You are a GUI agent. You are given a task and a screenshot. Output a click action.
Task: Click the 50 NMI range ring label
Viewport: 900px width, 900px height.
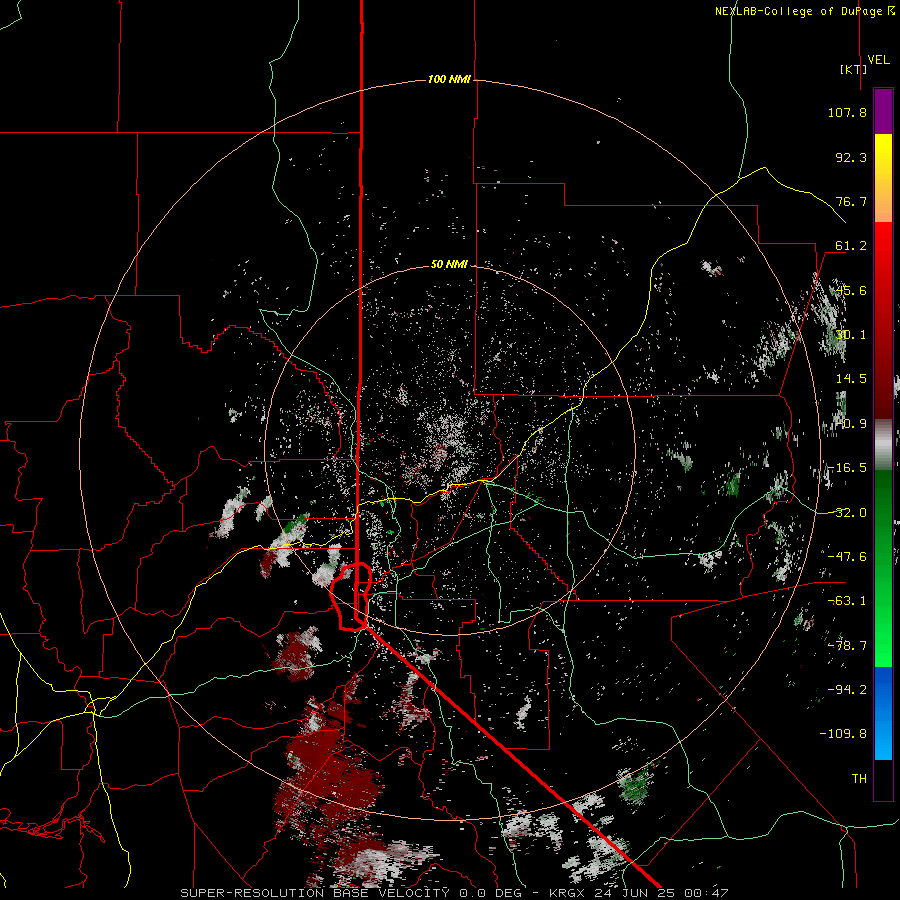tap(449, 265)
